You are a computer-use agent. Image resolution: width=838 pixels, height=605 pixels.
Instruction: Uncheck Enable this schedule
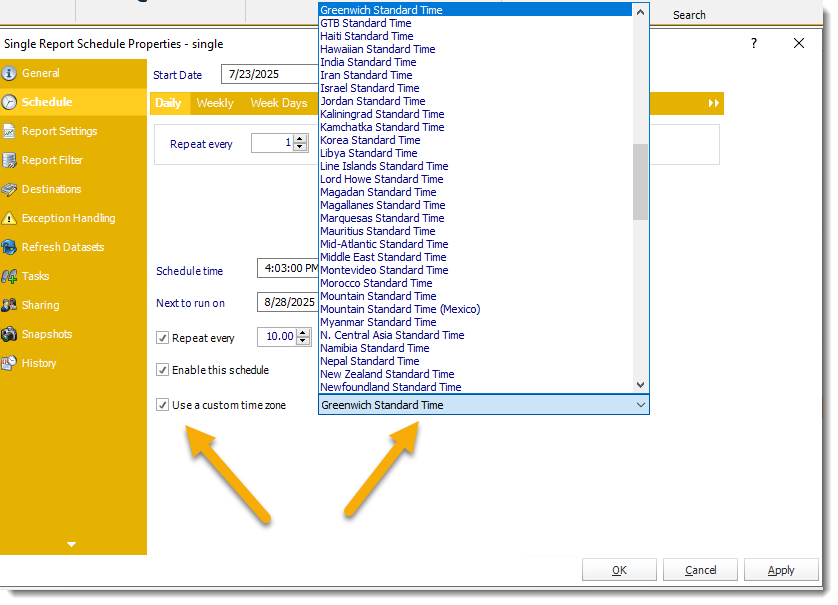pos(162,370)
